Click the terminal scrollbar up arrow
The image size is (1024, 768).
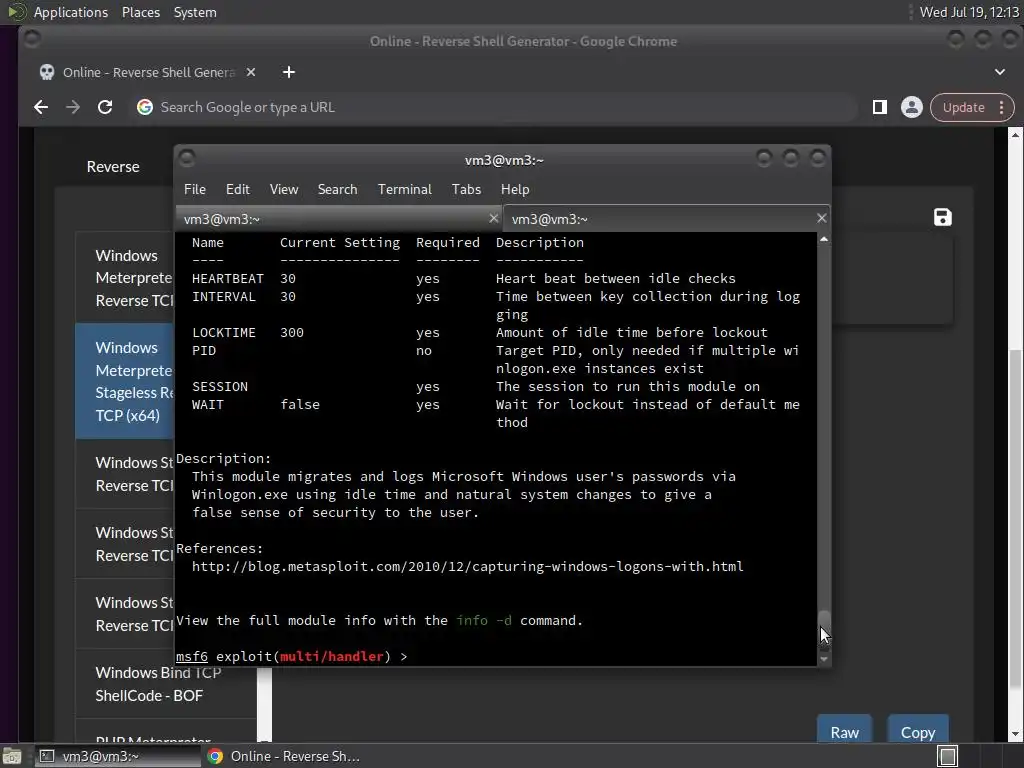824,240
